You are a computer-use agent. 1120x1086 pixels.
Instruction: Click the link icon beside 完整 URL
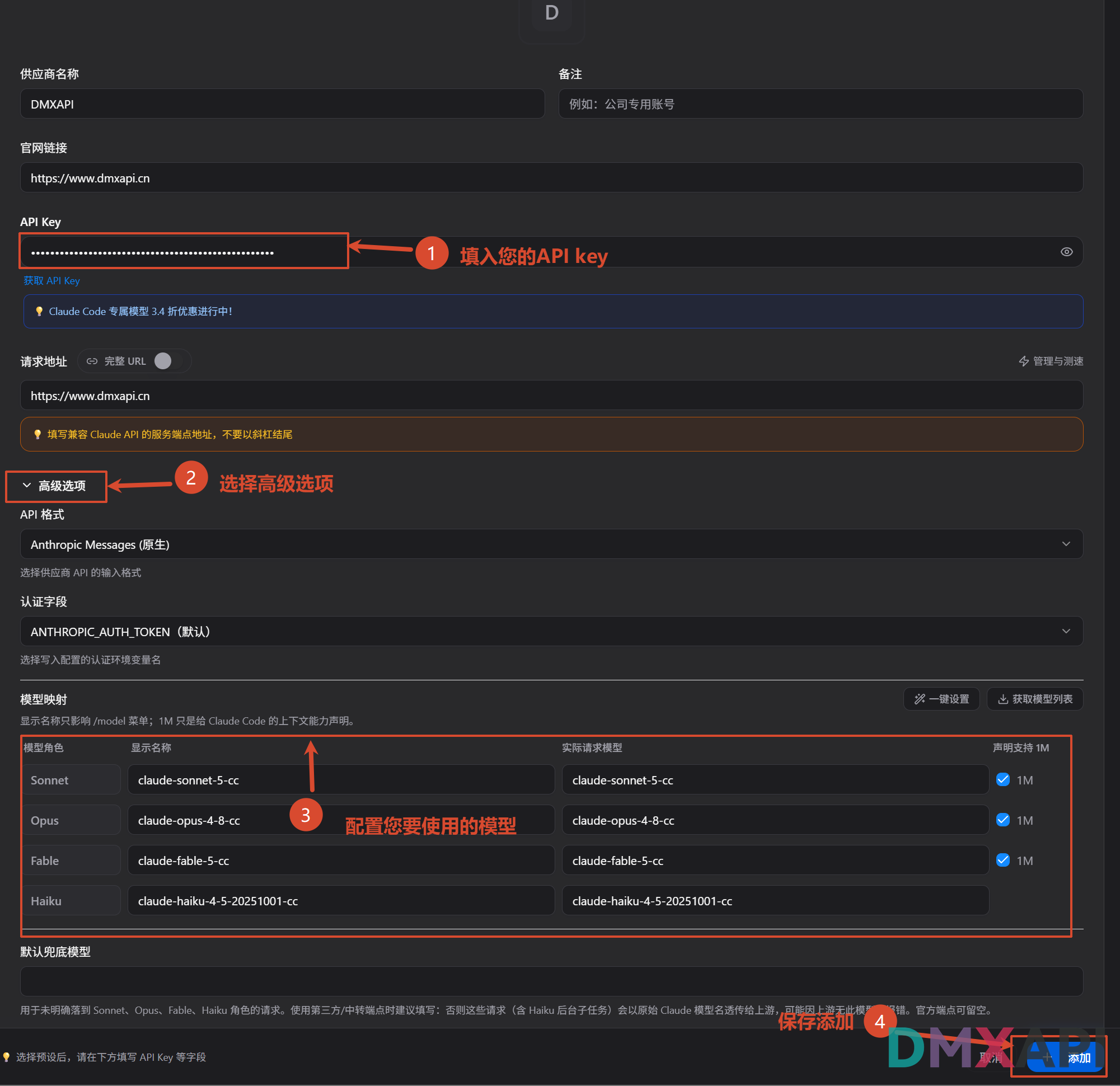pos(92,361)
